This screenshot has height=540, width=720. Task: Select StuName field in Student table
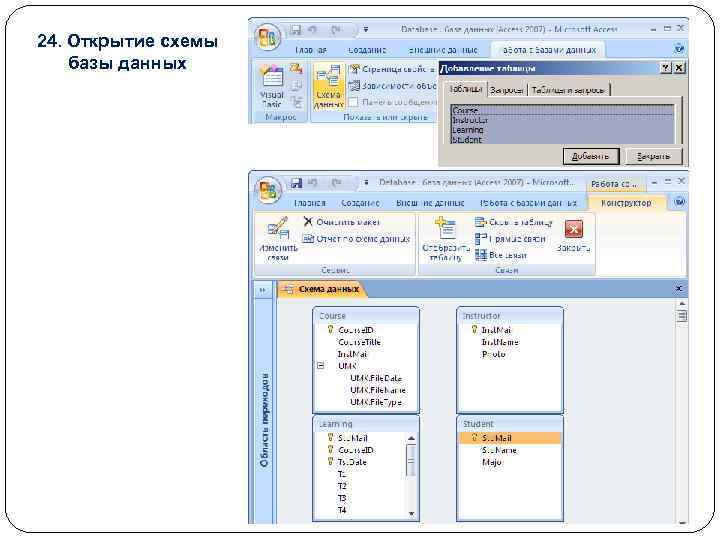click(499, 451)
